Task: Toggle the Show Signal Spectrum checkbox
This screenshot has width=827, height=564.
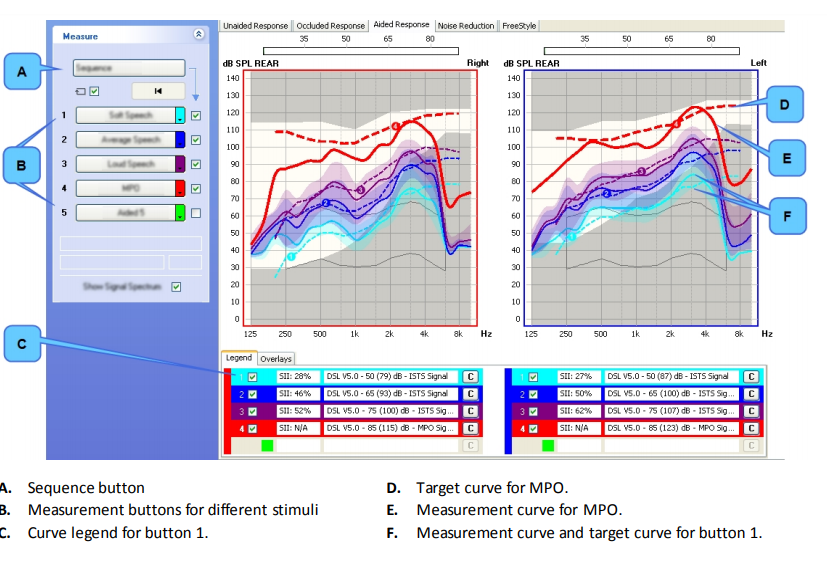Action: click(176, 287)
